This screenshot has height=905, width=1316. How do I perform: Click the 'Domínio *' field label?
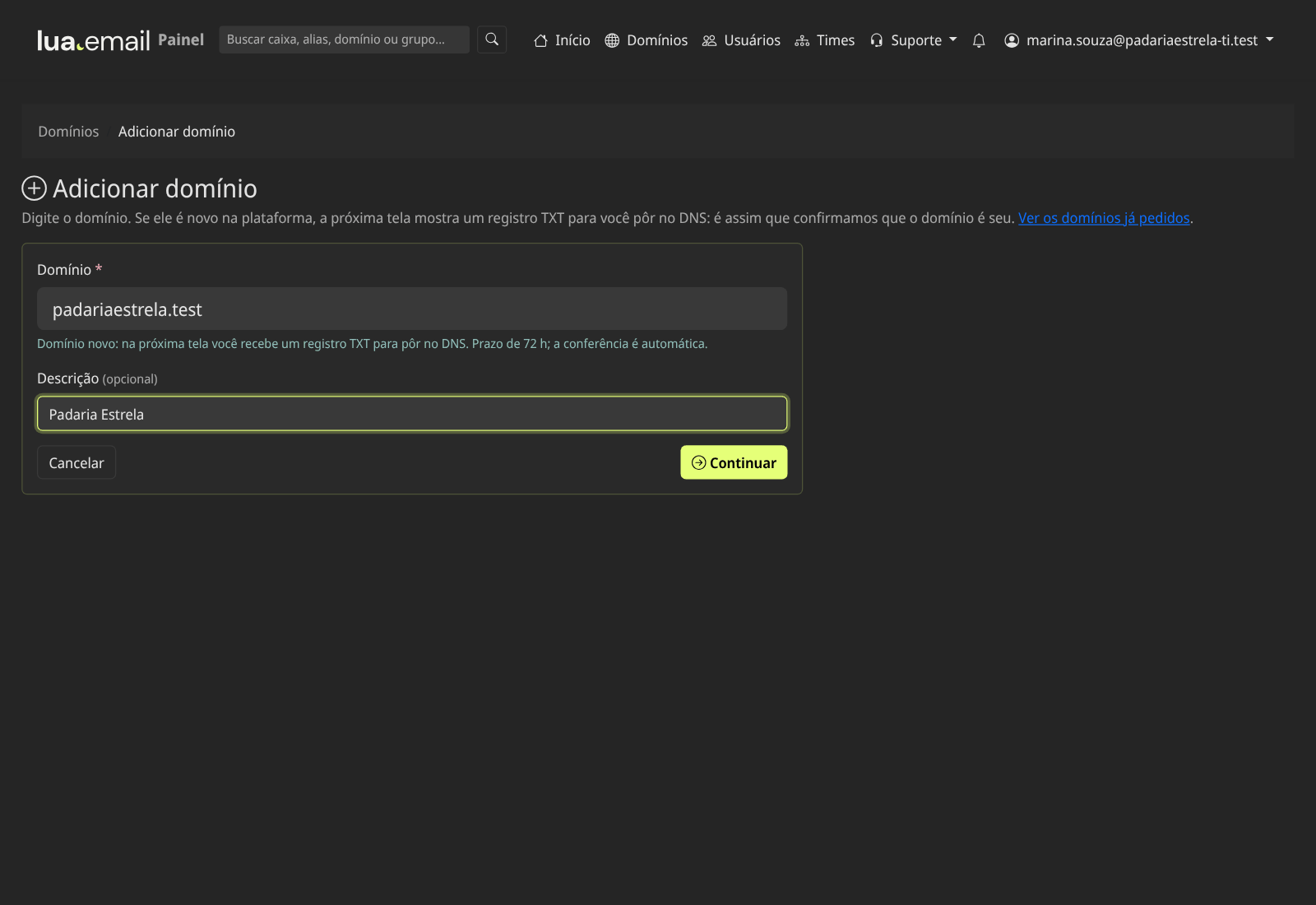pos(70,270)
